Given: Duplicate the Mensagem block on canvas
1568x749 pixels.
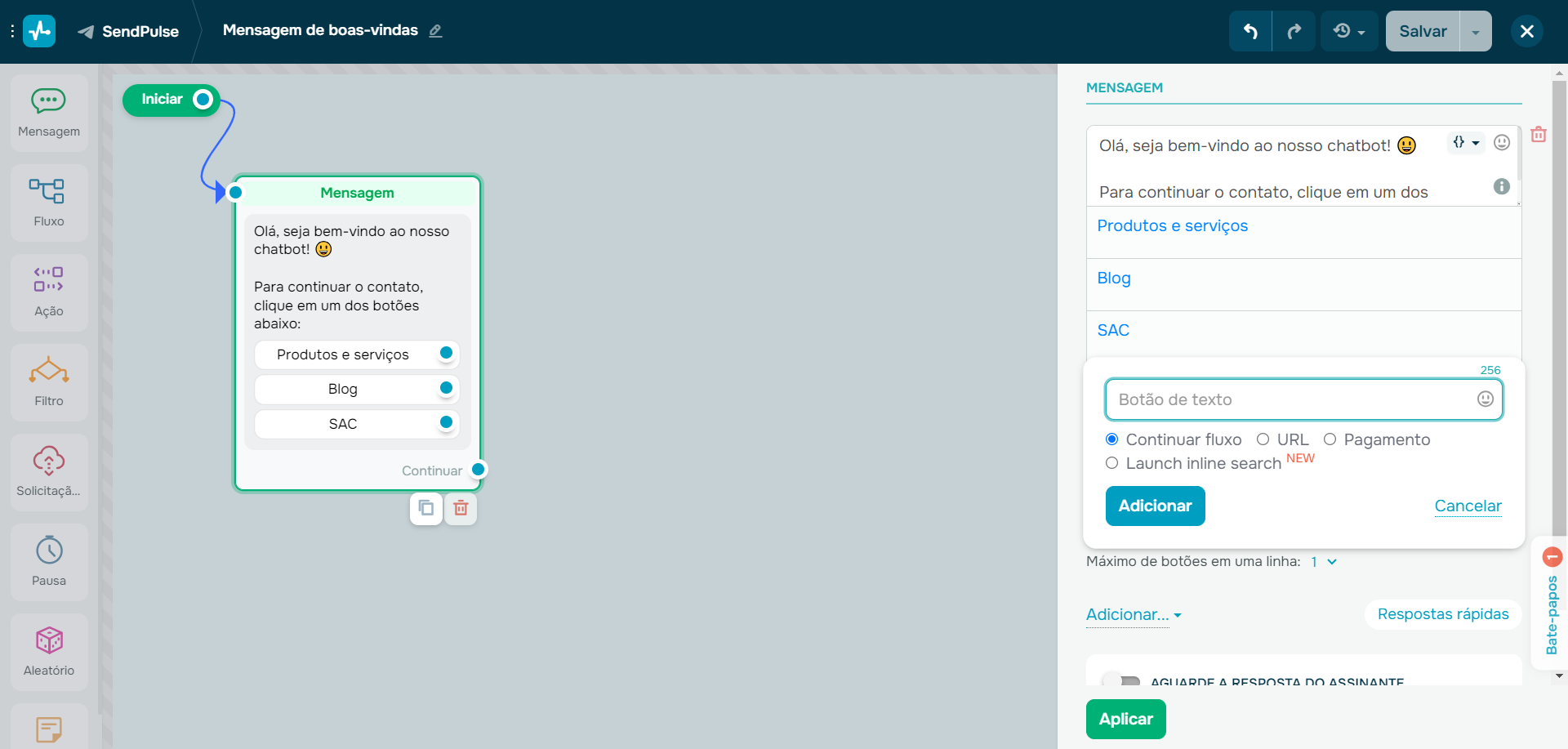Looking at the screenshot, I should coord(426,508).
